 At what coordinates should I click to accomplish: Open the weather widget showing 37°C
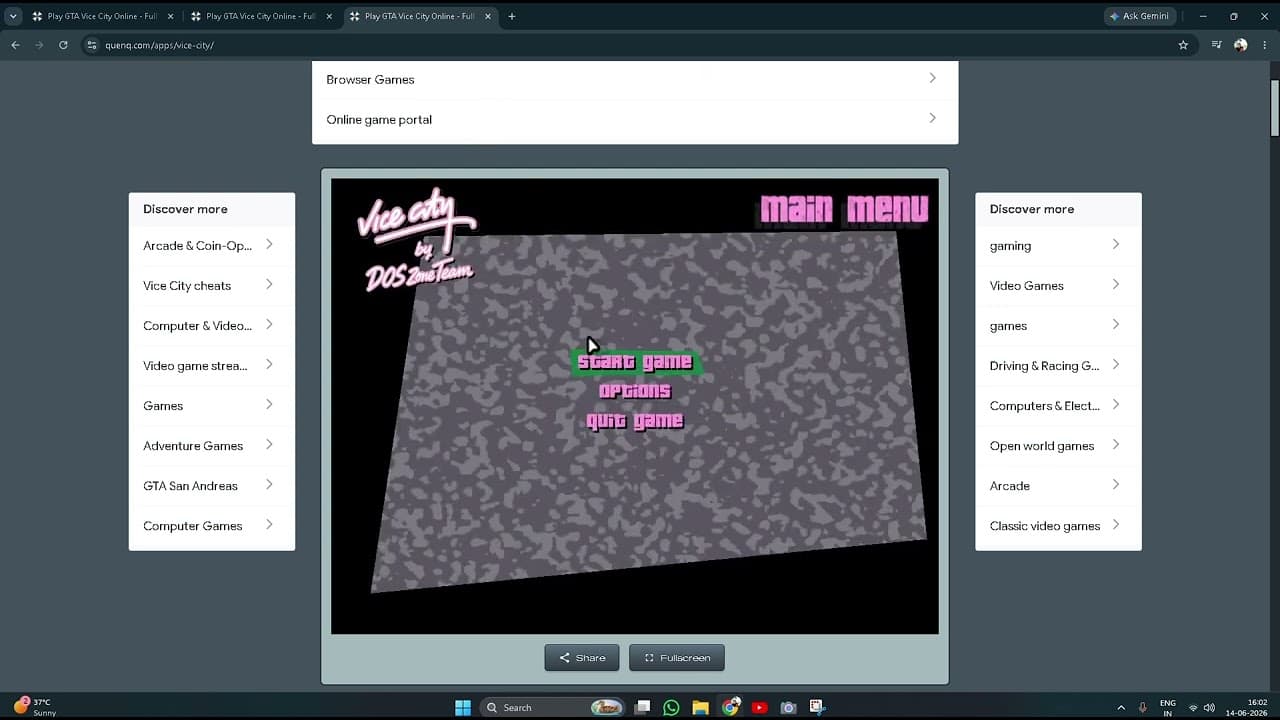[36, 707]
